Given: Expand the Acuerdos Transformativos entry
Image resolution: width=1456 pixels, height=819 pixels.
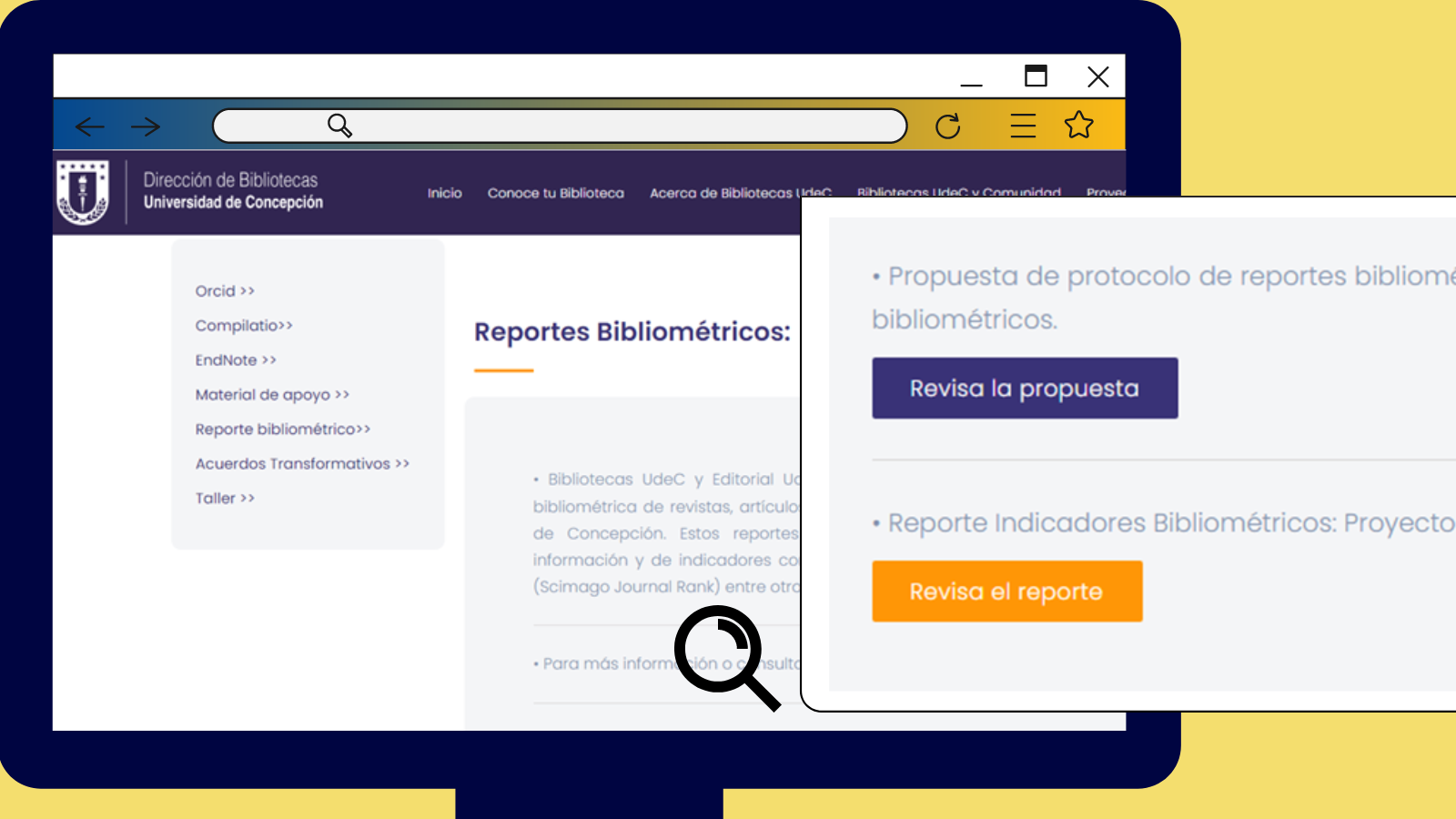Looking at the screenshot, I should (x=302, y=464).
